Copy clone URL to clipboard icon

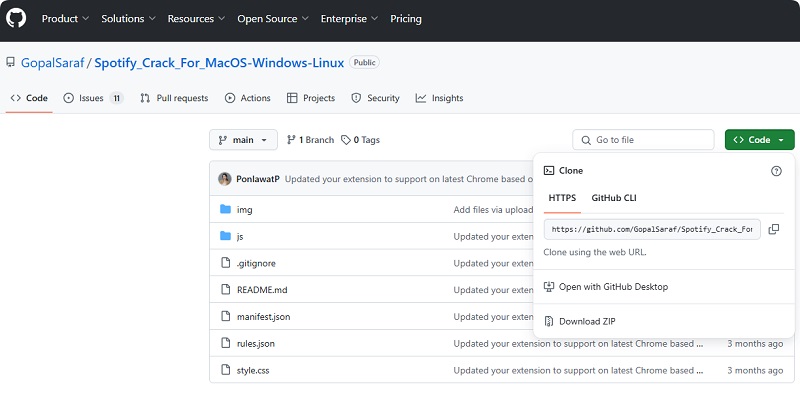(x=773, y=229)
